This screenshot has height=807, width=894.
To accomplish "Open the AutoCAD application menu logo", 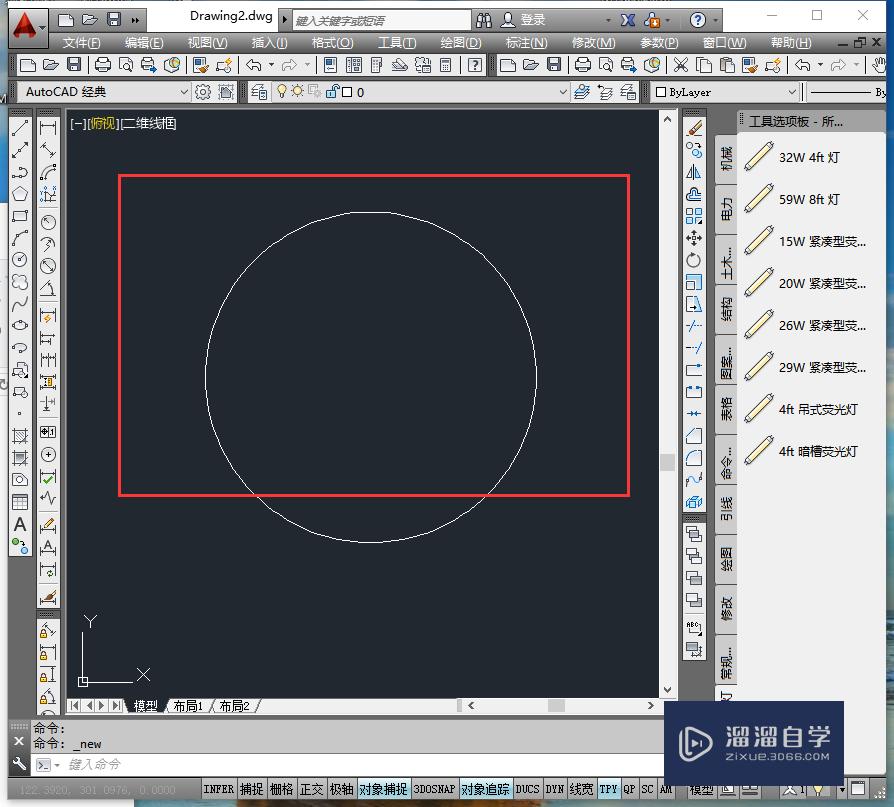I will point(28,22).
